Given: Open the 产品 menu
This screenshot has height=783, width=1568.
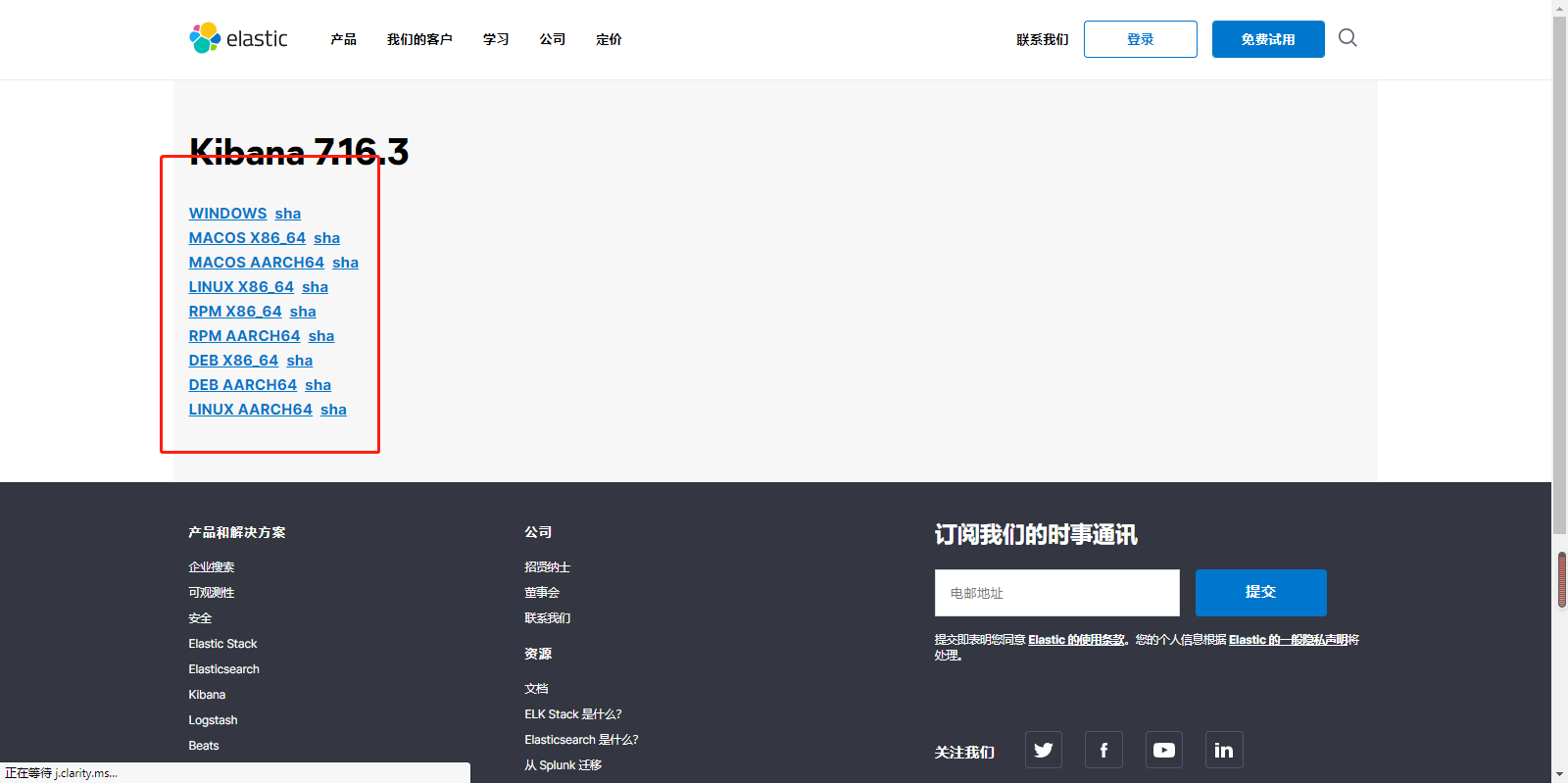Looking at the screenshot, I should (x=343, y=39).
